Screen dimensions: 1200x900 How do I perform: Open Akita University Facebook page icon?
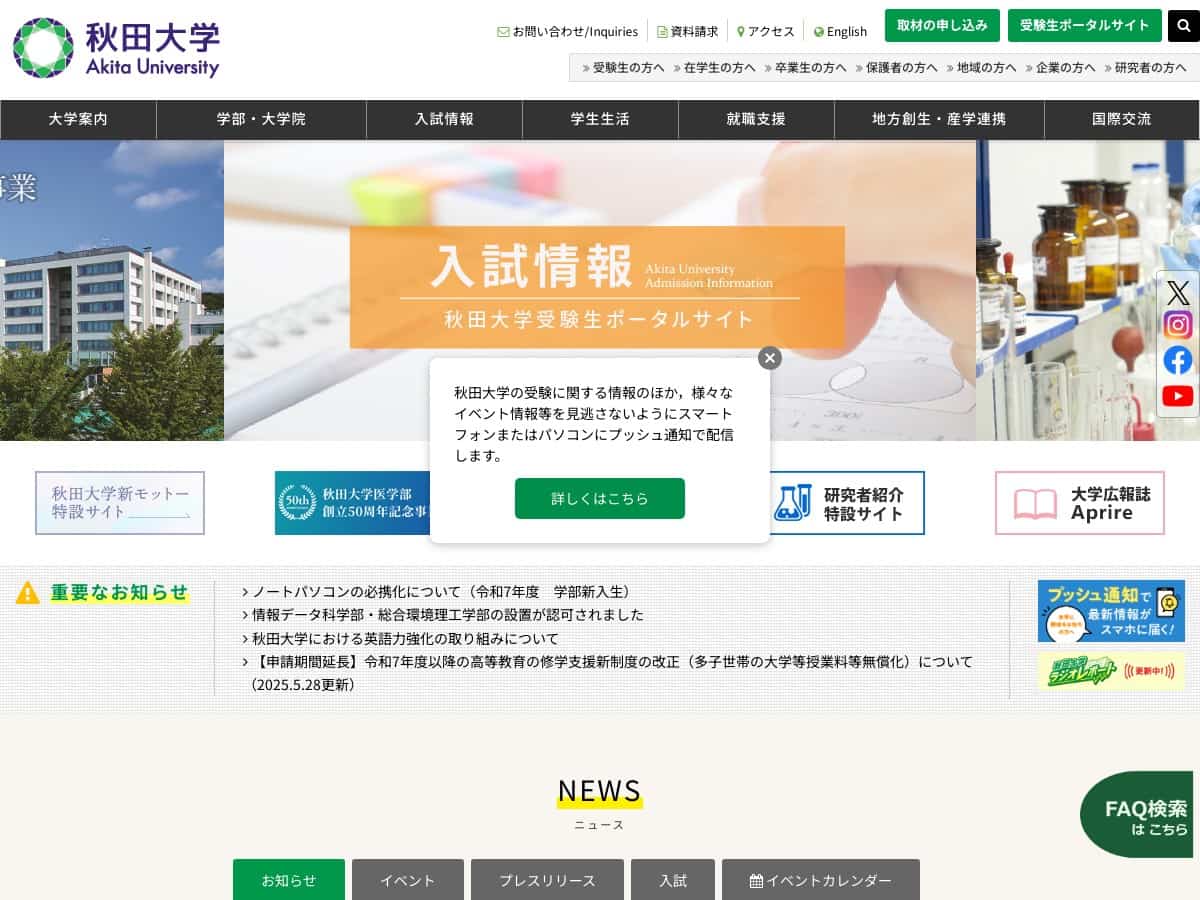tap(1178, 361)
